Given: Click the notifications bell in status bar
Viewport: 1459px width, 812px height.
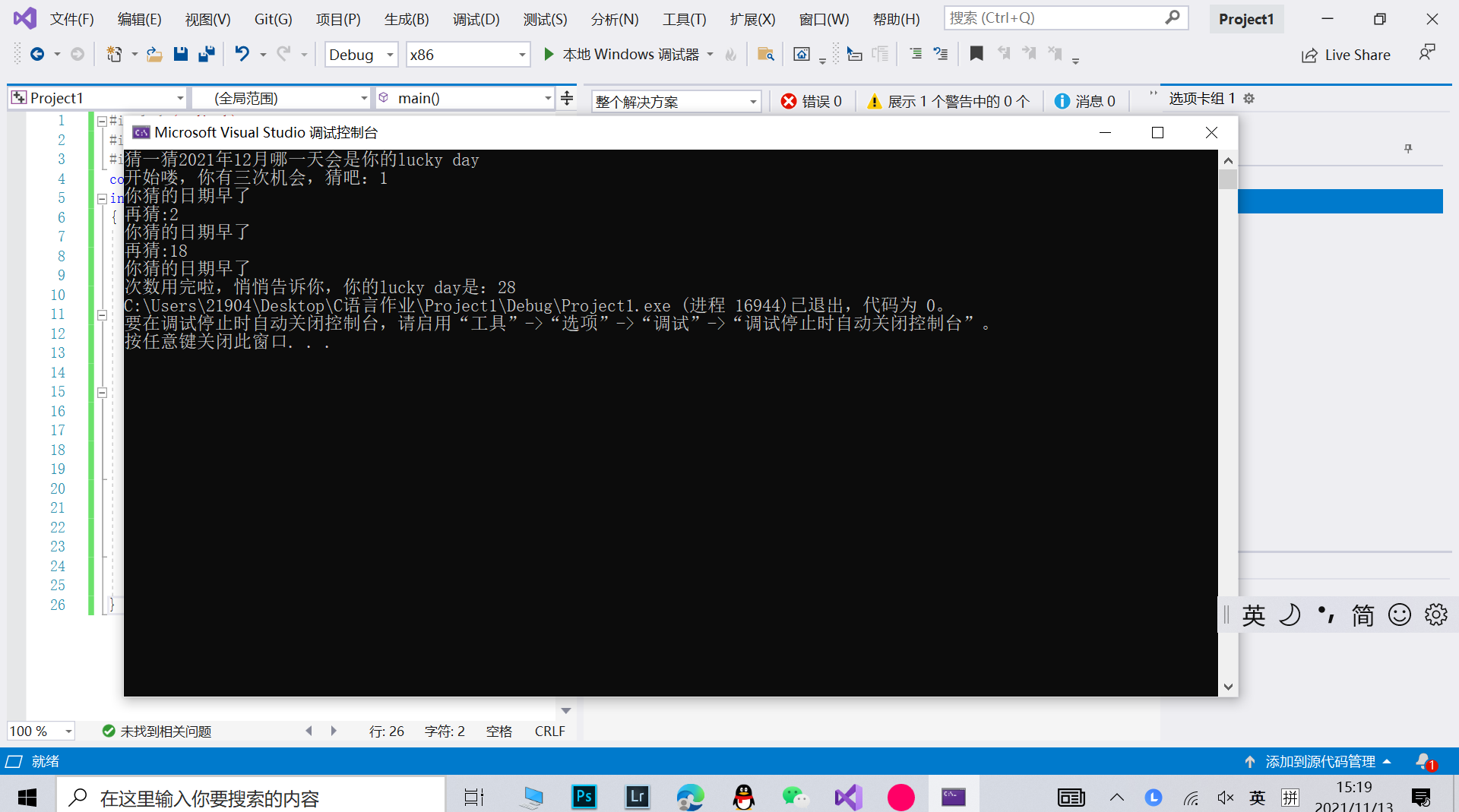Looking at the screenshot, I should tap(1425, 761).
